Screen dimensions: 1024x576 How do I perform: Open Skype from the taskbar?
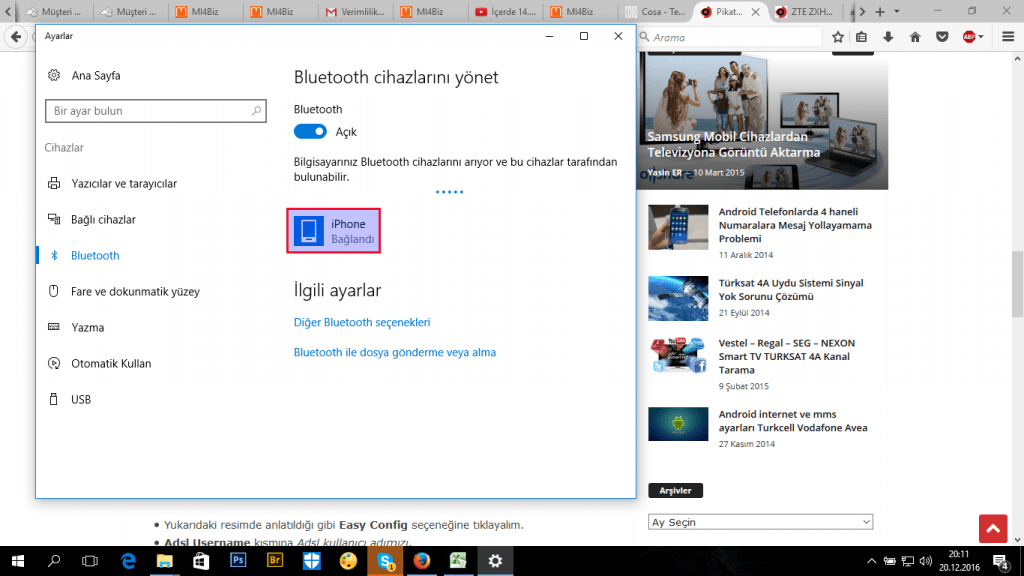(x=384, y=561)
